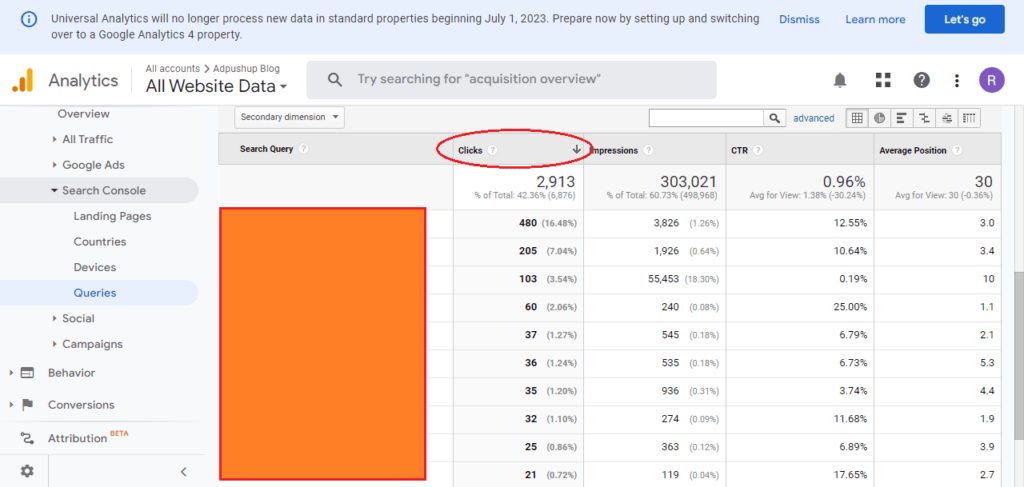This screenshot has height=487, width=1024.
Task: Open the three-dot more options menu
Action: tap(957, 80)
